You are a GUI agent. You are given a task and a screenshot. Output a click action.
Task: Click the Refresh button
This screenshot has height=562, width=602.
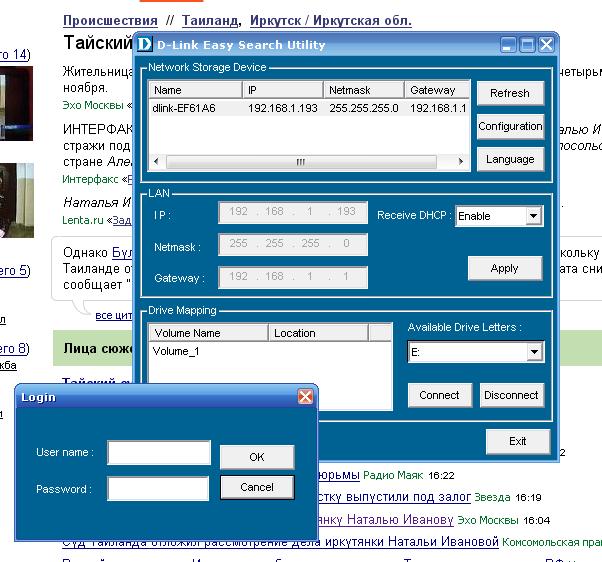tap(510, 93)
